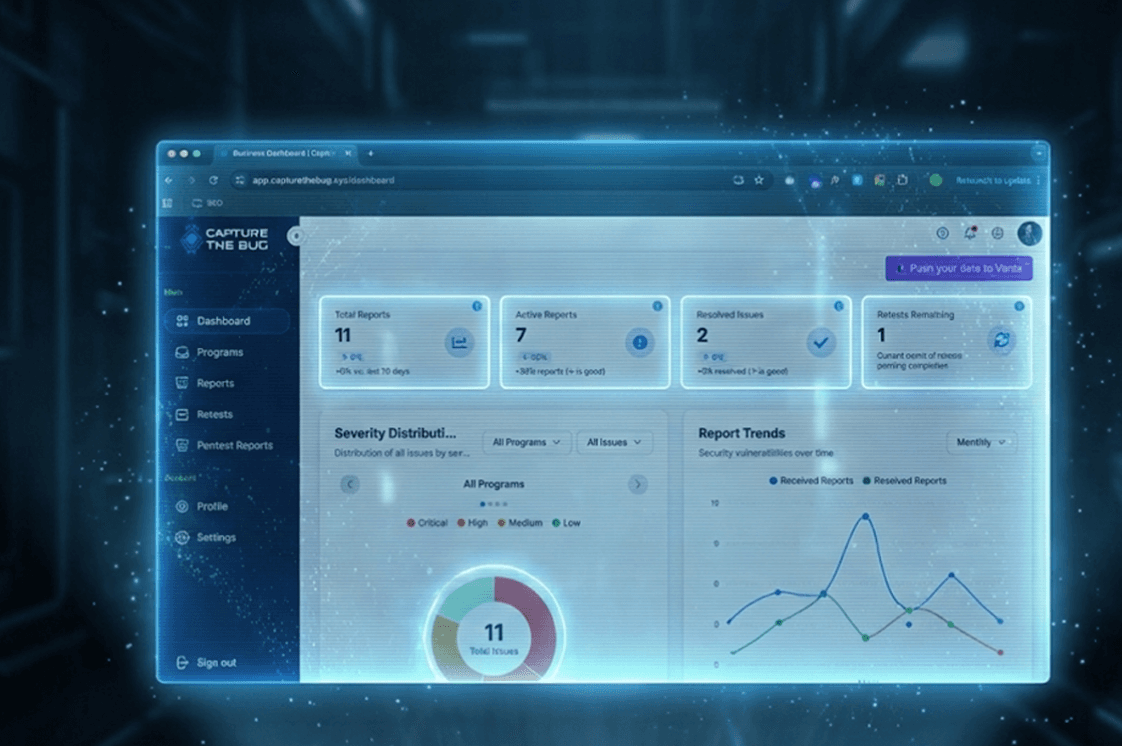The height and width of the screenshot is (746, 1122).
Task: Click the green profile circle in browser toolbar
Action: point(935,180)
